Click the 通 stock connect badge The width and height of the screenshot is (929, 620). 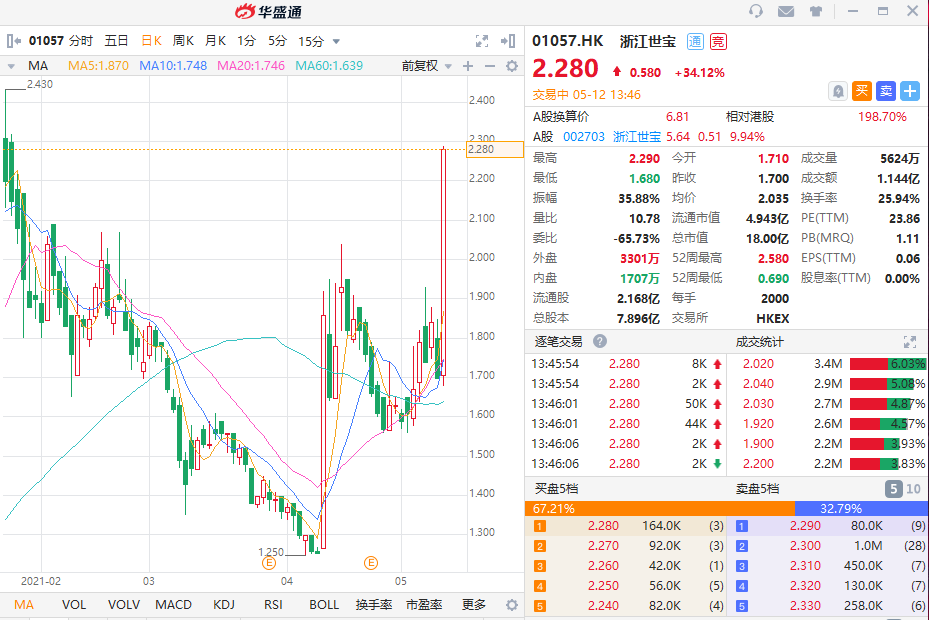coord(695,41)
